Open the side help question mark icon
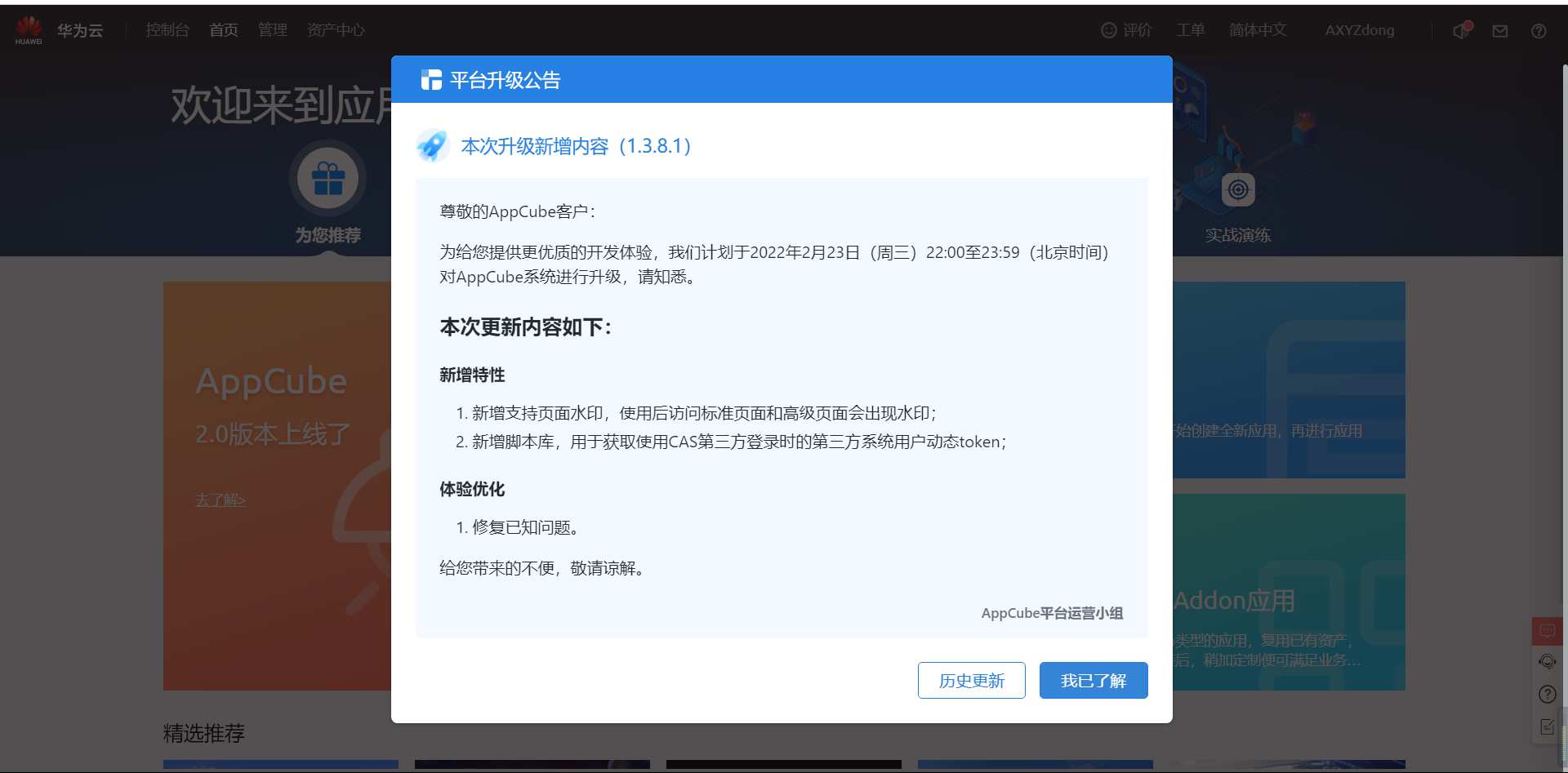This screenshot has width=1568, height=773. tap(1547, 694)
